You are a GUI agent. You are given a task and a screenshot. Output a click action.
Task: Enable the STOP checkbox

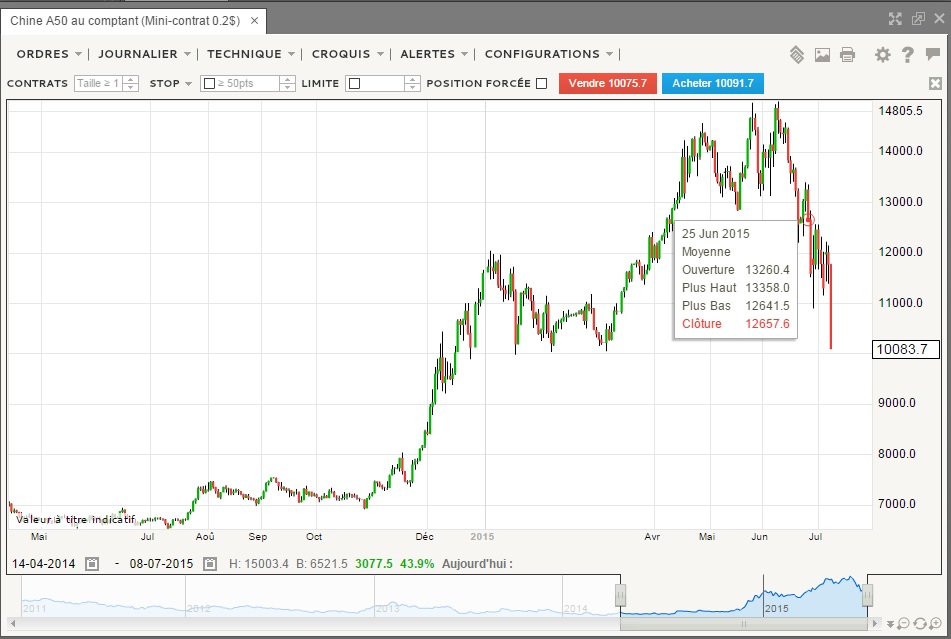[209, 84]
